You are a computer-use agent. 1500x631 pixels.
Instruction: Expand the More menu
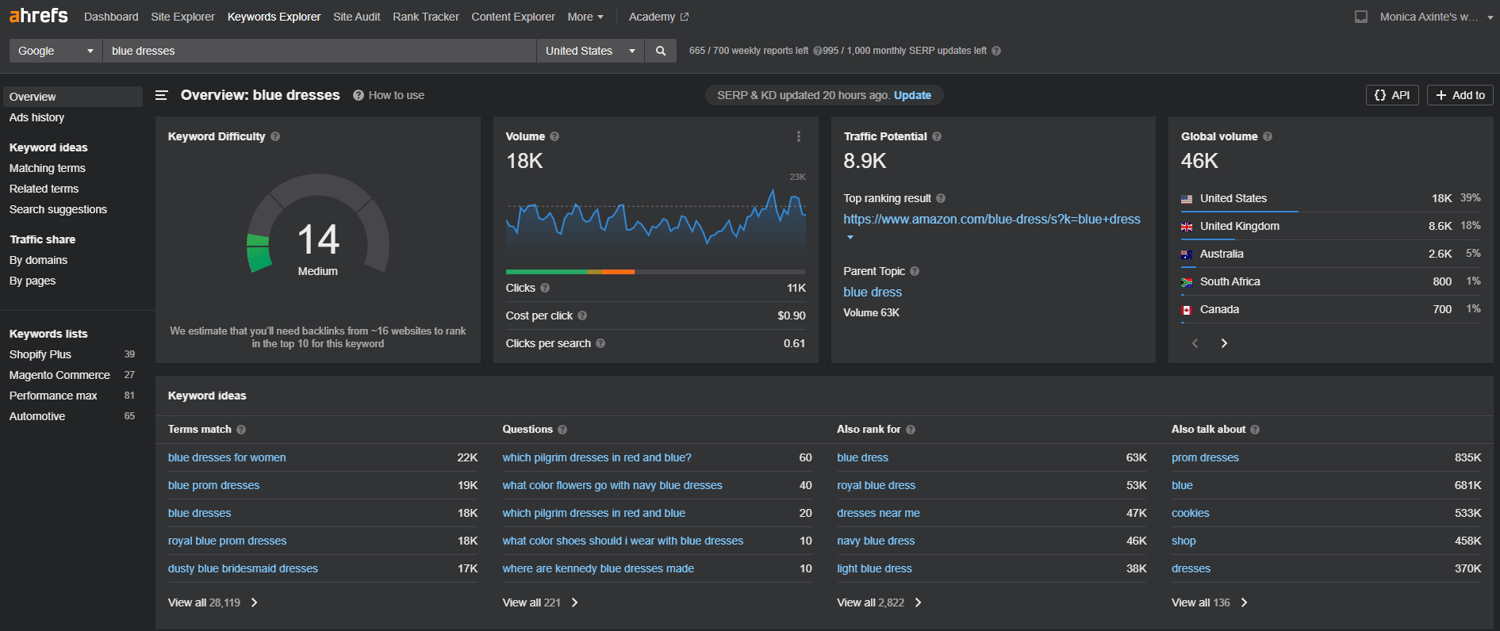click(x=585, y=17)
